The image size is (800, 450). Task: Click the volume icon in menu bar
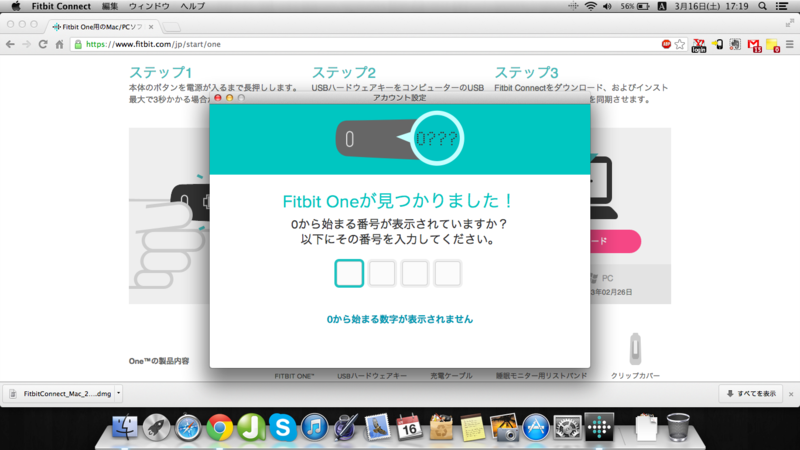607,6
